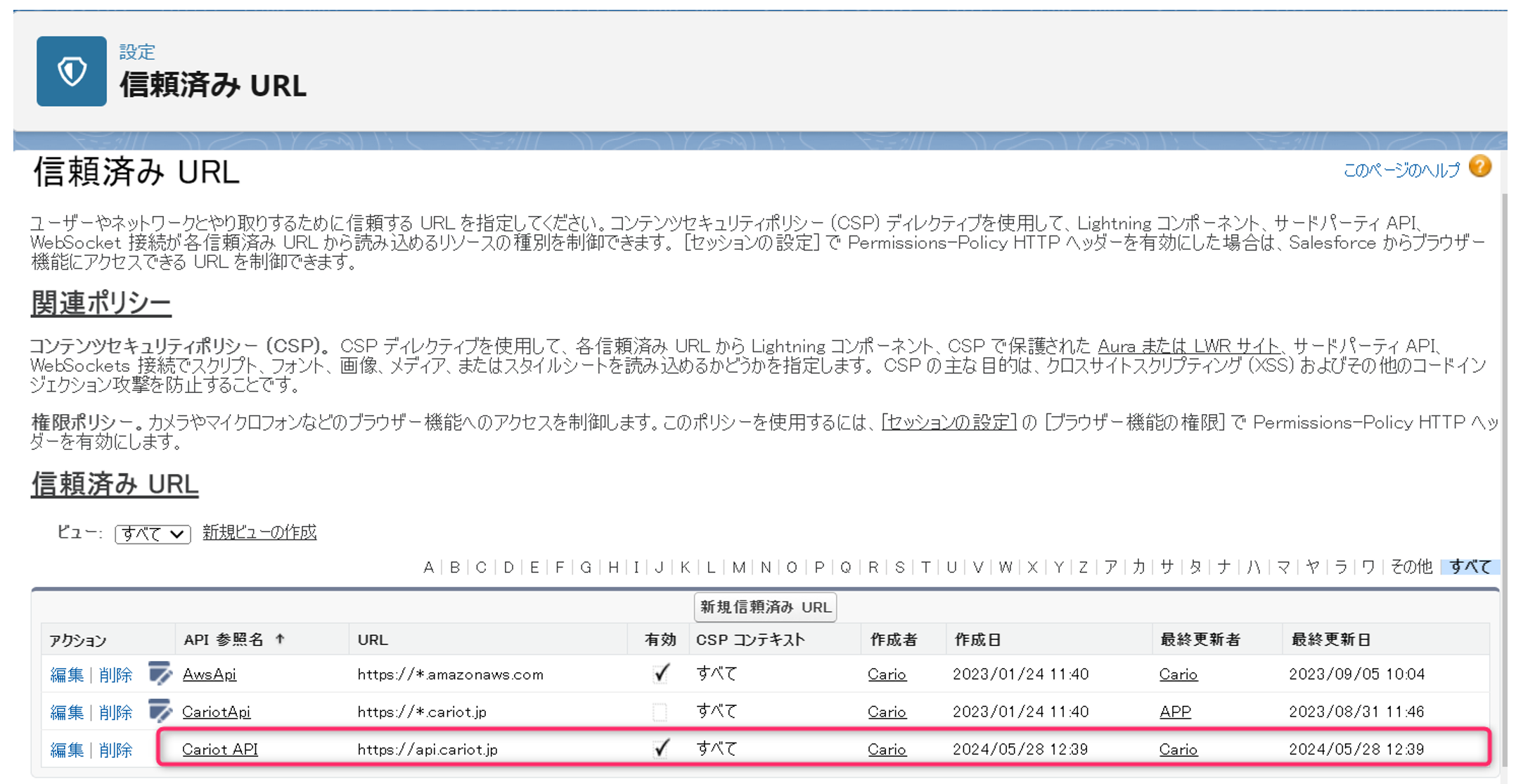The width and height of the screenshot is (1516, 784).
Task: Open the ビュー すべて dropdown
Action: tap(153, 534)
